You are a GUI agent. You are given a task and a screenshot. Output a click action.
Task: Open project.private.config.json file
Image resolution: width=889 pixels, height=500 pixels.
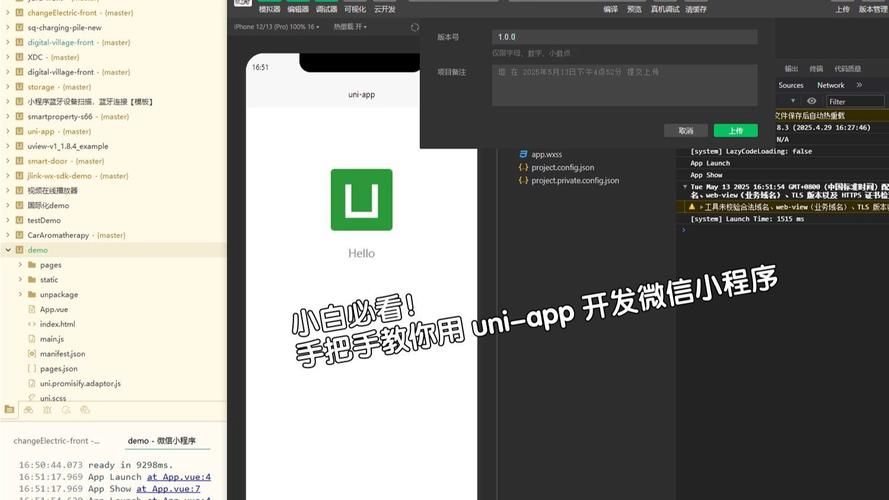coord(575,180)
